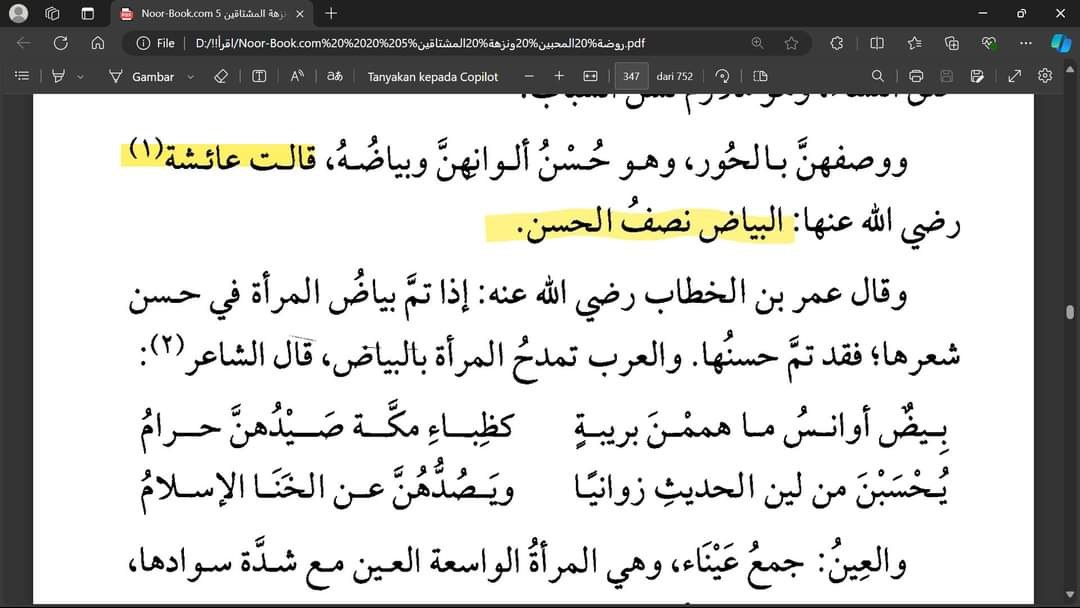
Task: Open a new browser tab
Action: pos(331,13)
